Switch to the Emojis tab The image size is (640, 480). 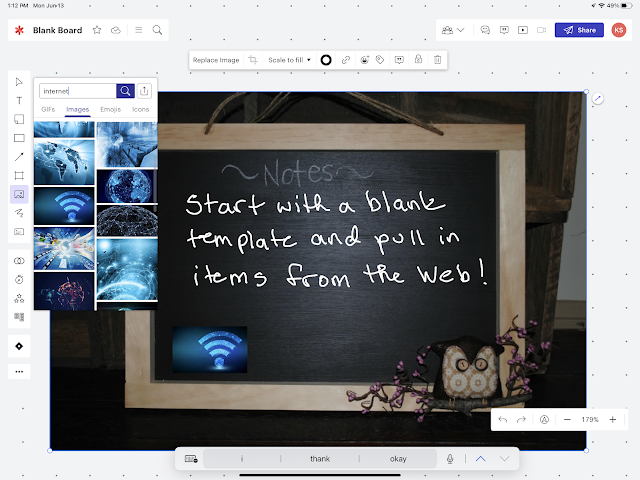point(111,109)
